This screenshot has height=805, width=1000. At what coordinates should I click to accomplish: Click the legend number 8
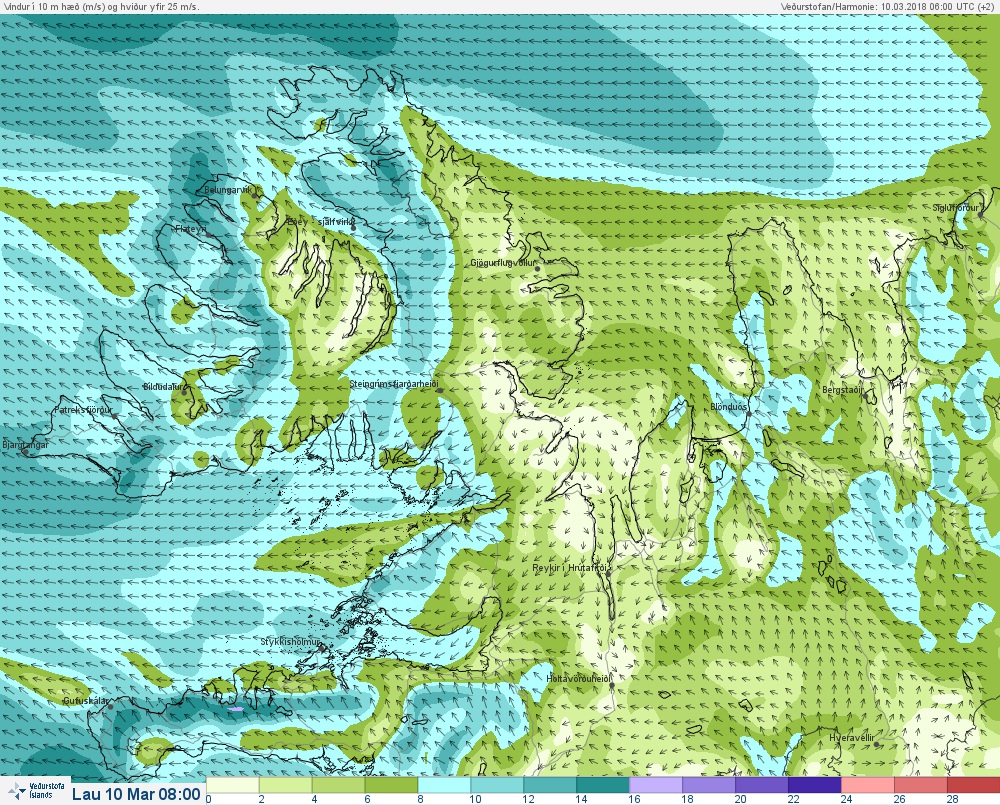click(x=420, y=799)
